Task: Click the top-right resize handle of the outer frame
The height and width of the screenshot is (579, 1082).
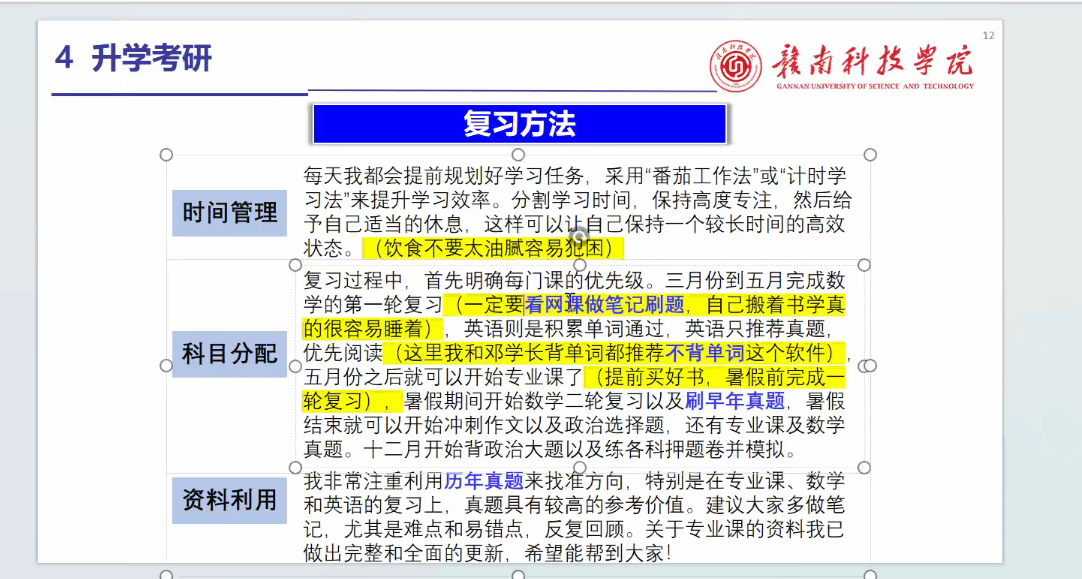Action: tap(870, 155)
